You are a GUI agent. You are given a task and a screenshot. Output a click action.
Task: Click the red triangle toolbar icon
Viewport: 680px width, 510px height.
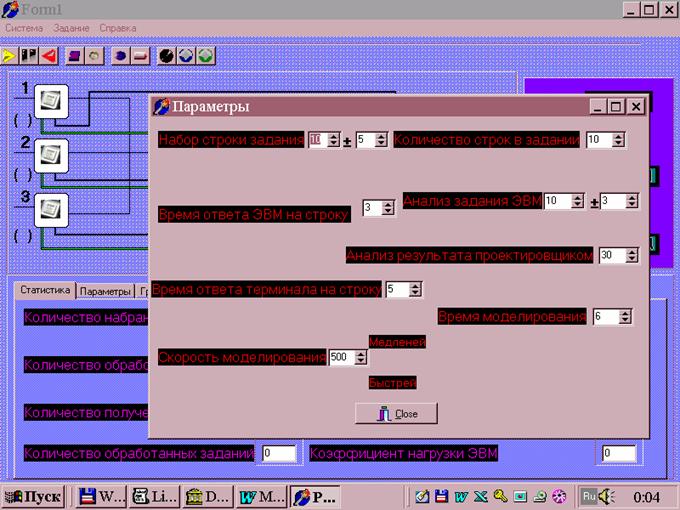[x=49, y=55]
